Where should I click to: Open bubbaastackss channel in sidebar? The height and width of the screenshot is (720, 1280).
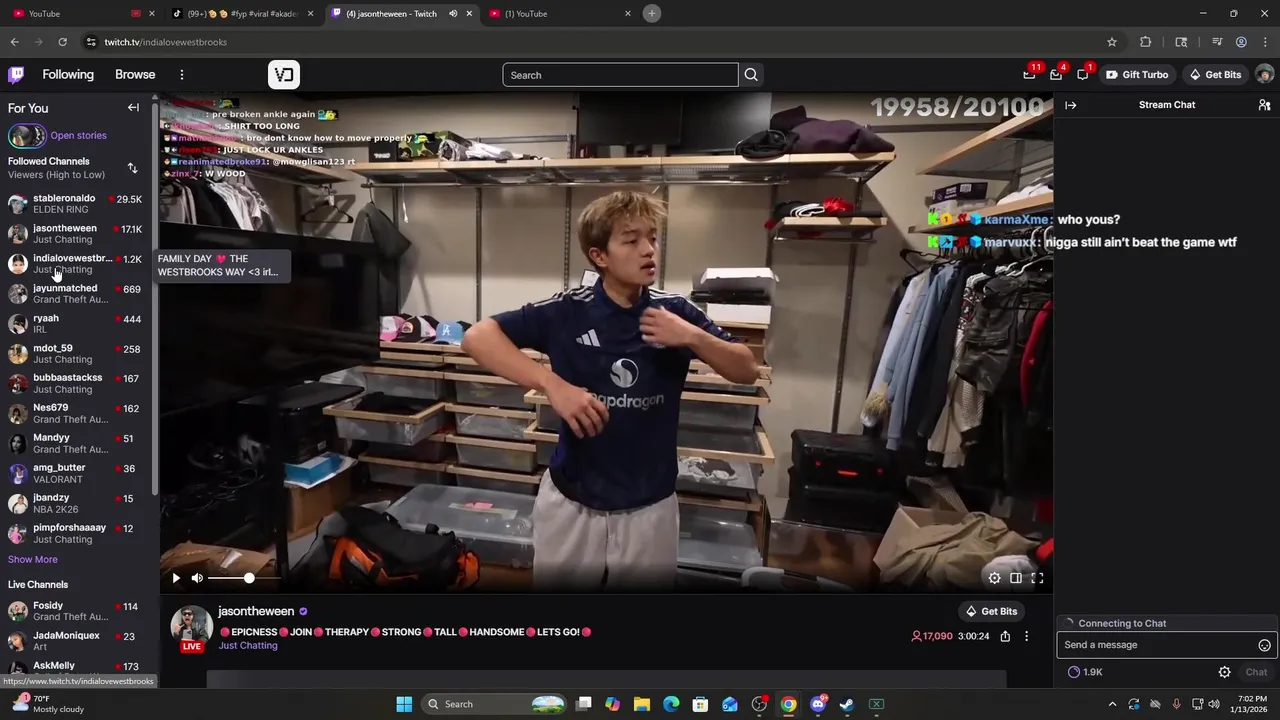coord(76,383)
